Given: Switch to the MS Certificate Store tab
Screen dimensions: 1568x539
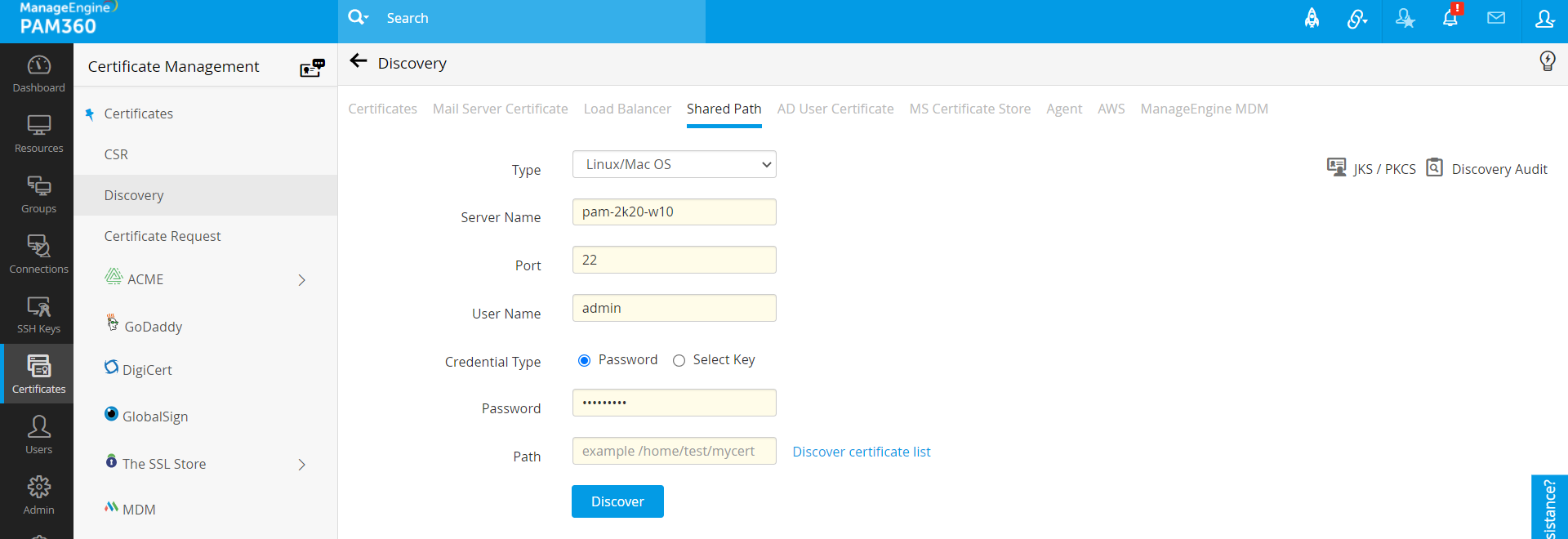Looking at the screenshot, I should tap(969, 109).
